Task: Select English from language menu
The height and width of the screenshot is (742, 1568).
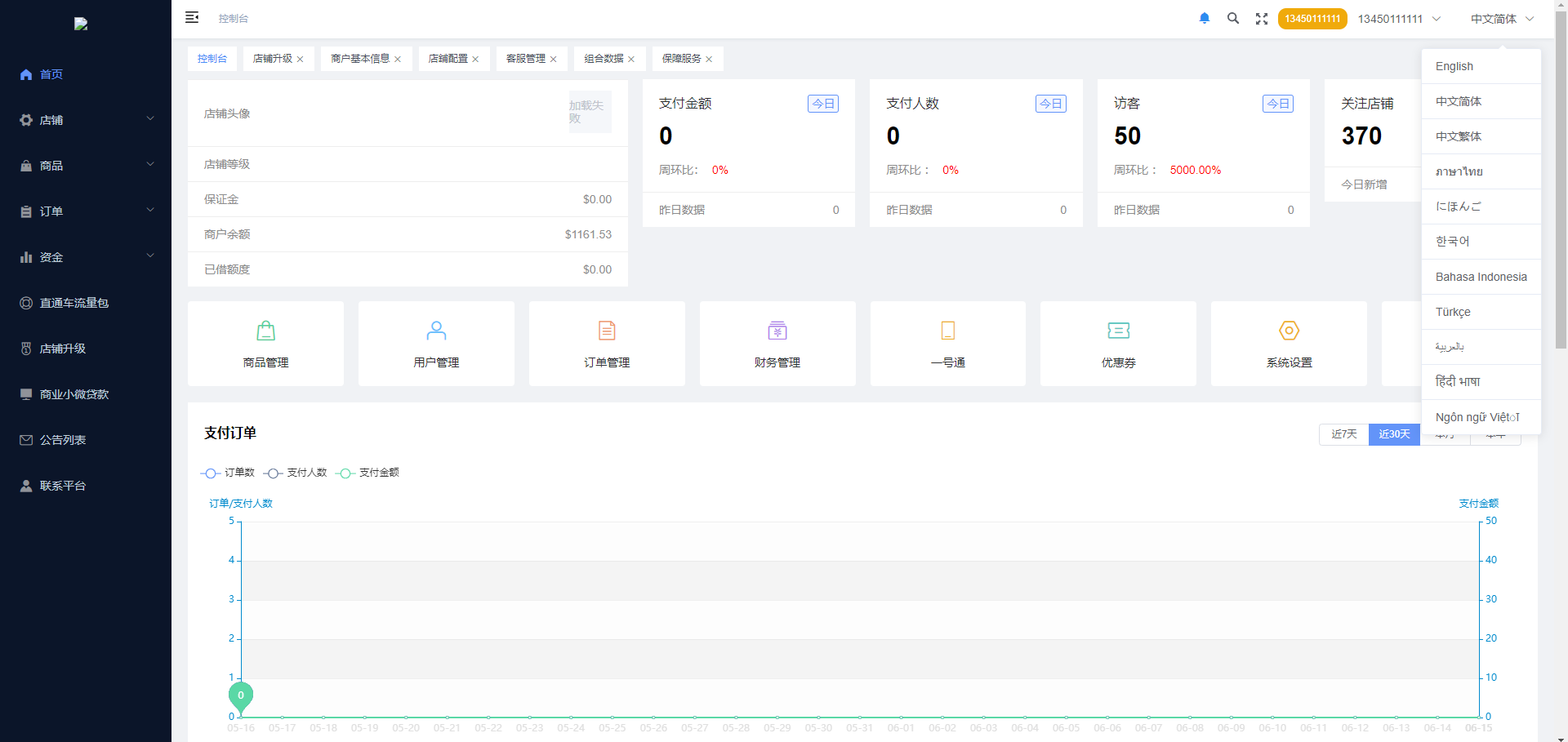Action: coord(1454,66)
